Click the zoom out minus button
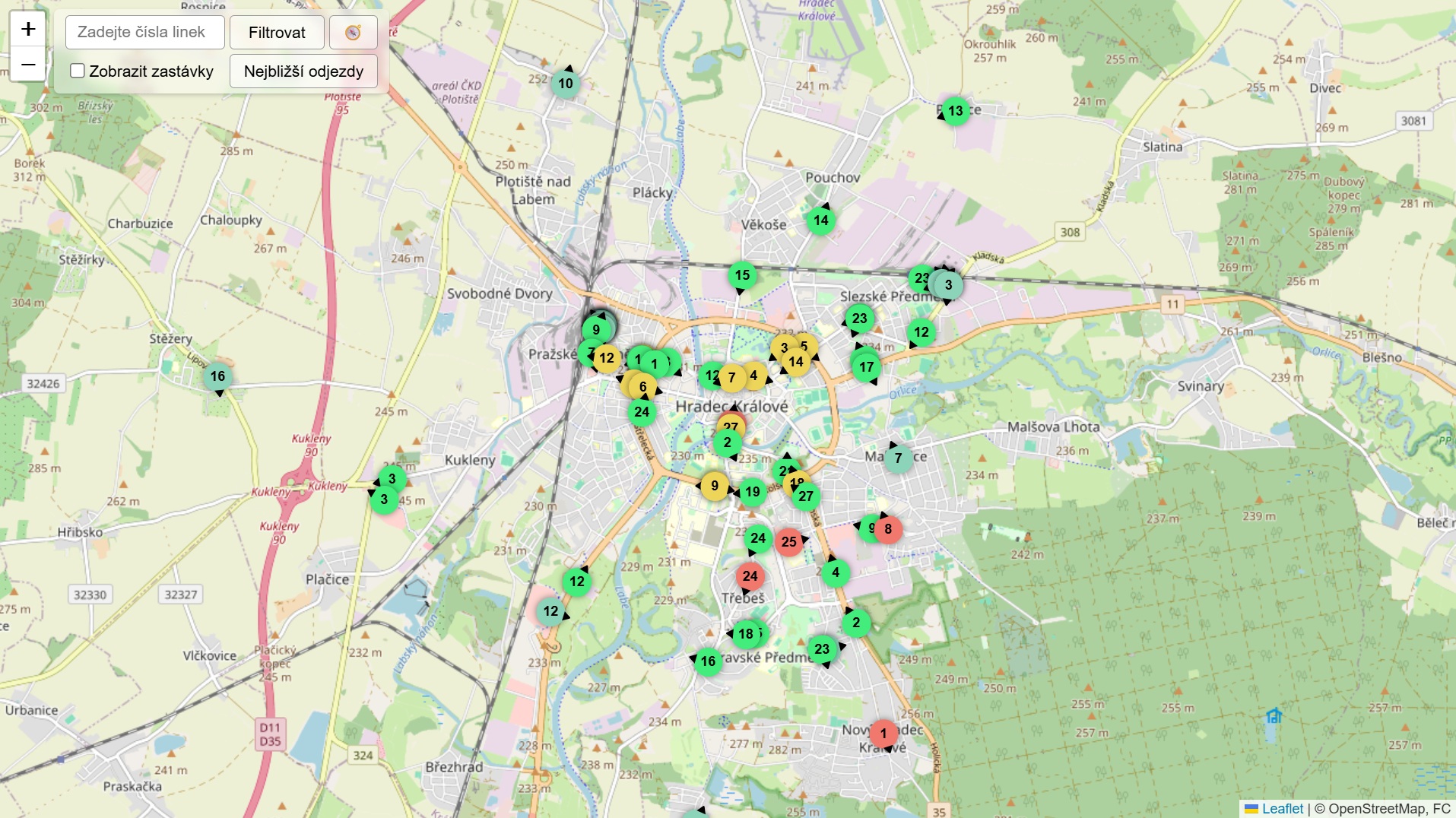 28,65
